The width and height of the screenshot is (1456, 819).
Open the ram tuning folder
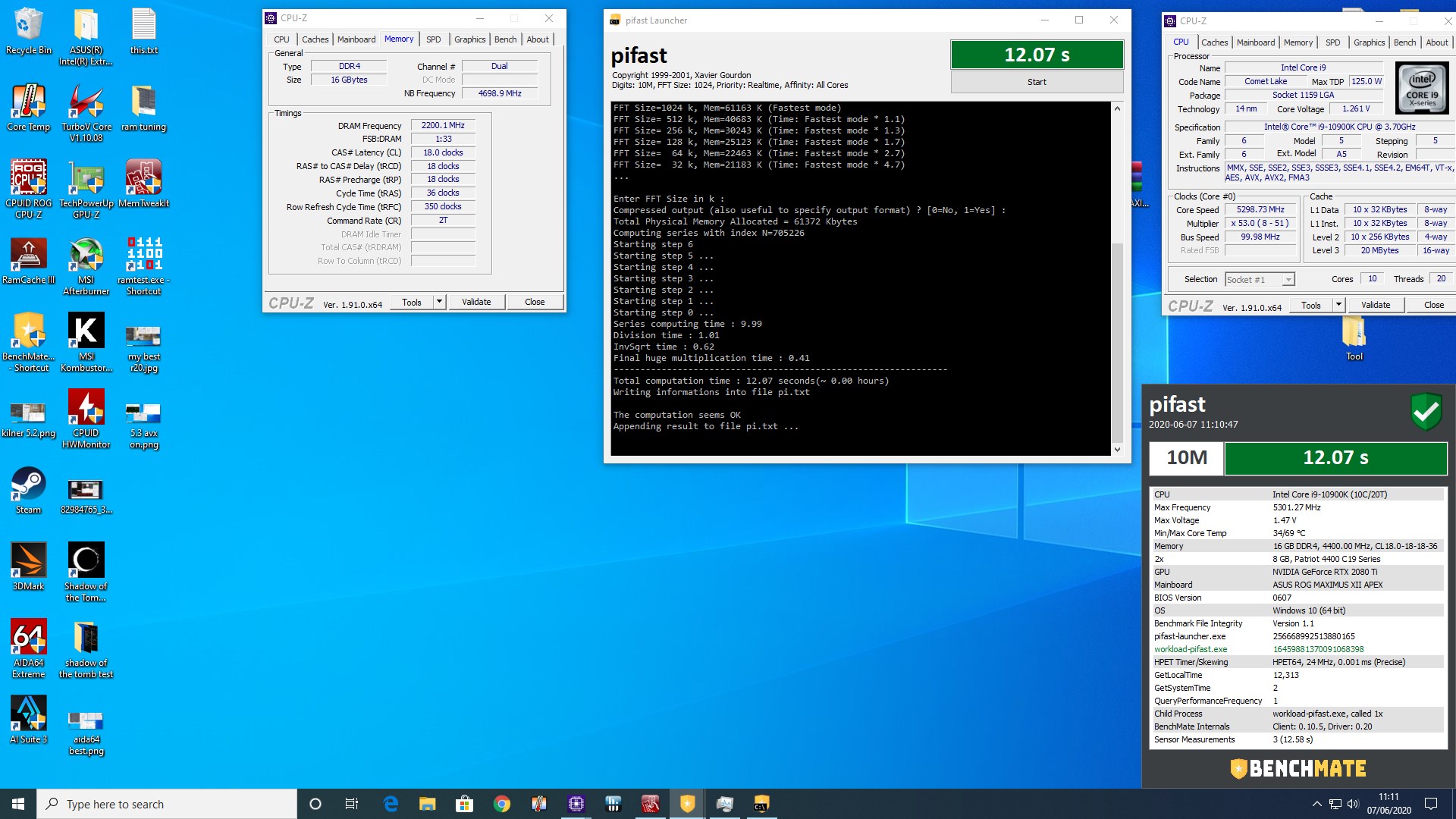click(x=143, y=108)
